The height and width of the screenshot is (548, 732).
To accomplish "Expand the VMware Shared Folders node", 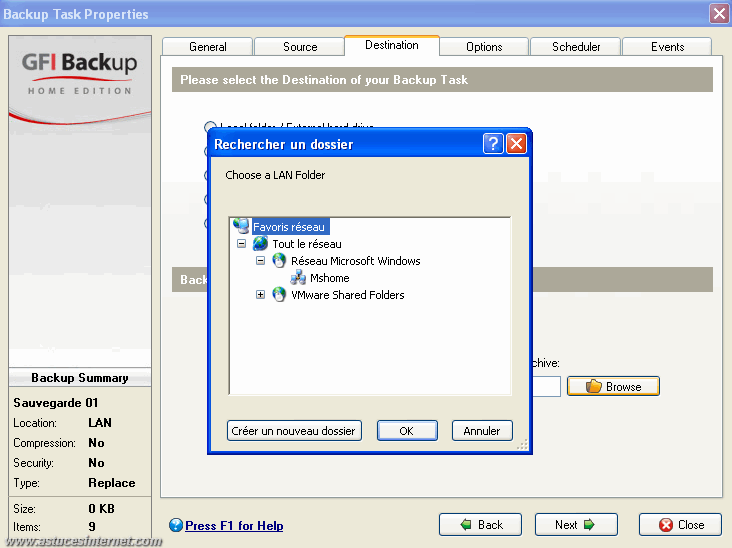I will pos(260,295).
